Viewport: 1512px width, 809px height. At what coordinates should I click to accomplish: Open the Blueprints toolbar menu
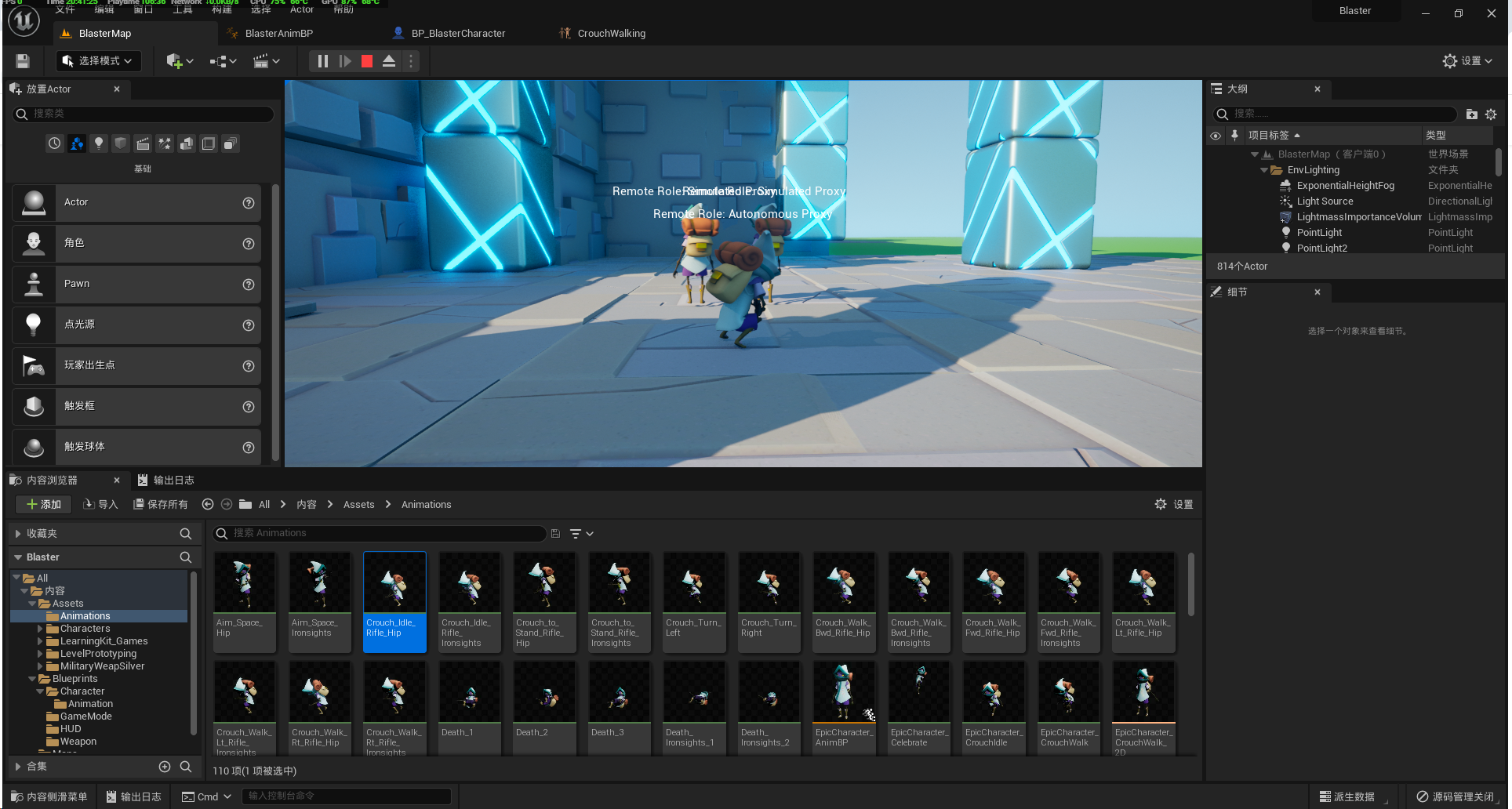click(224, 61)
